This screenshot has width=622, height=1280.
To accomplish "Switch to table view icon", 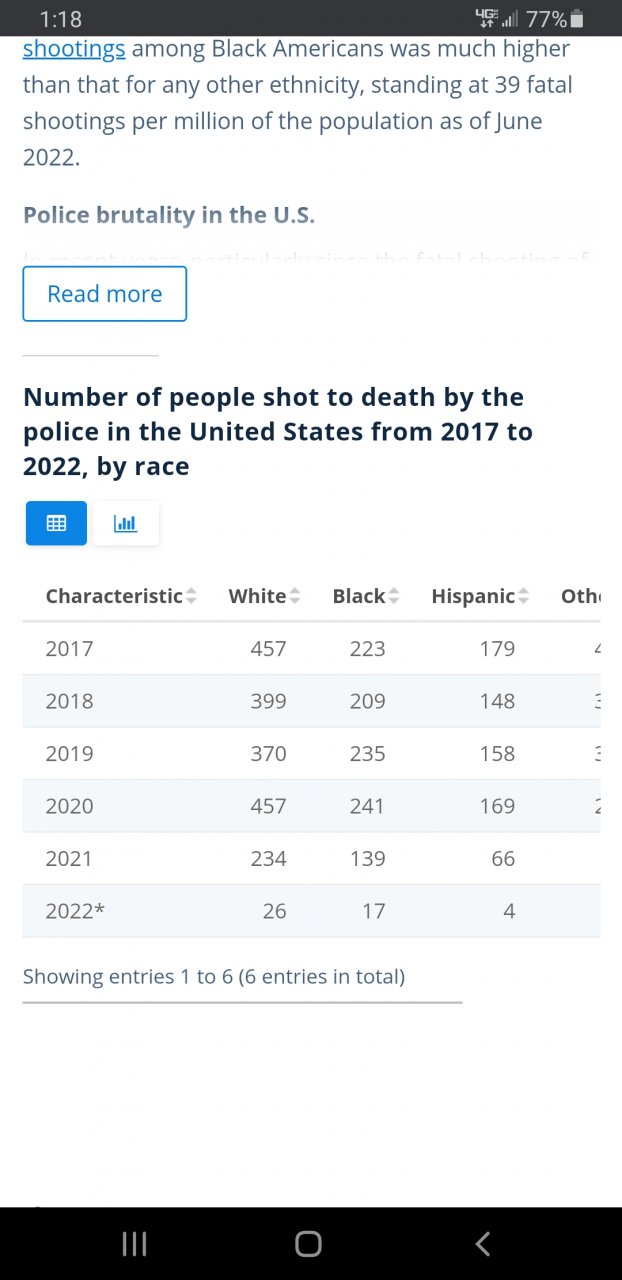I will (56, 523).
